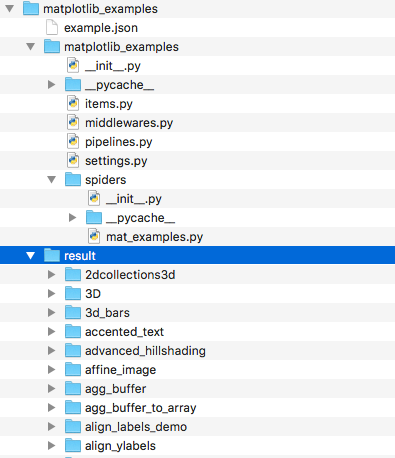Select the 2dcollections3d folder icon

point(73,274)
